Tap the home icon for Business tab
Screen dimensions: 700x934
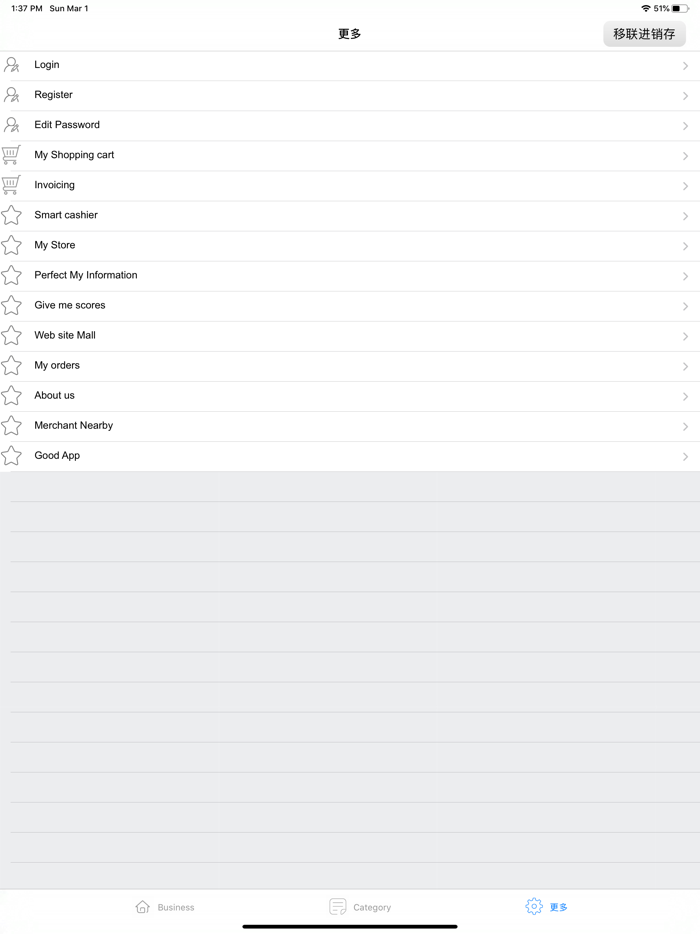pyautogui.click(x=142, y=907)
